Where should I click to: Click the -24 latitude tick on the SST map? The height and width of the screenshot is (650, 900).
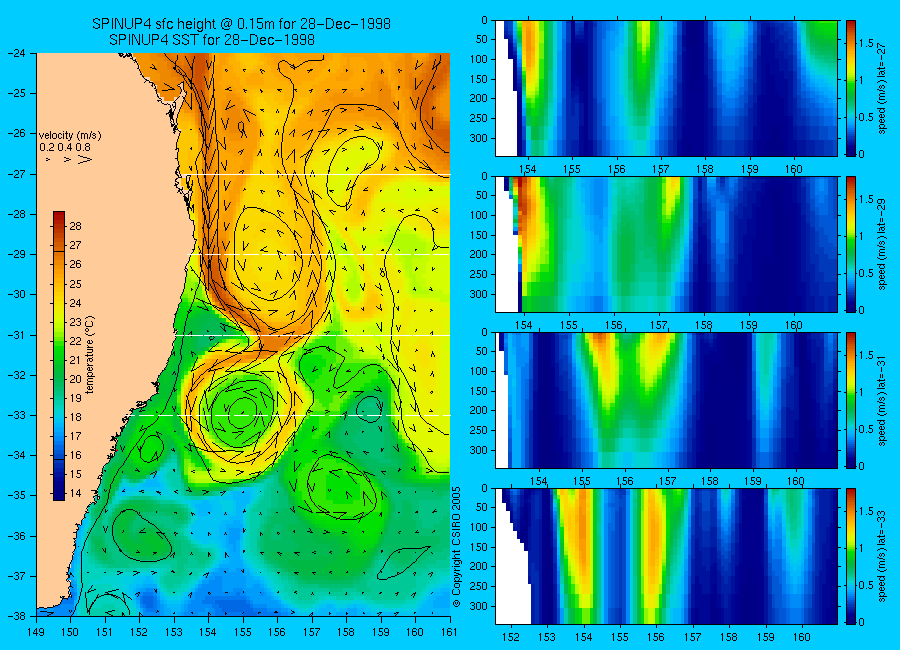pos(17,53)
